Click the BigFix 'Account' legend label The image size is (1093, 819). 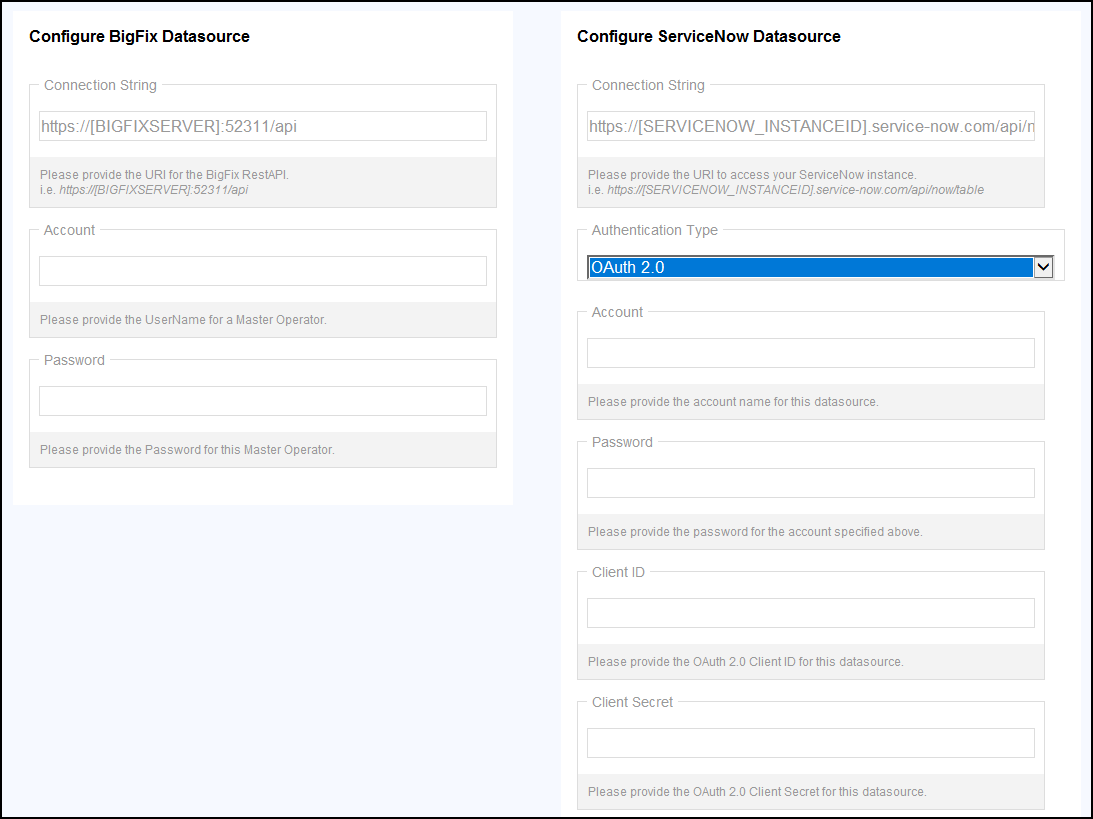click(x=69, y=230)
